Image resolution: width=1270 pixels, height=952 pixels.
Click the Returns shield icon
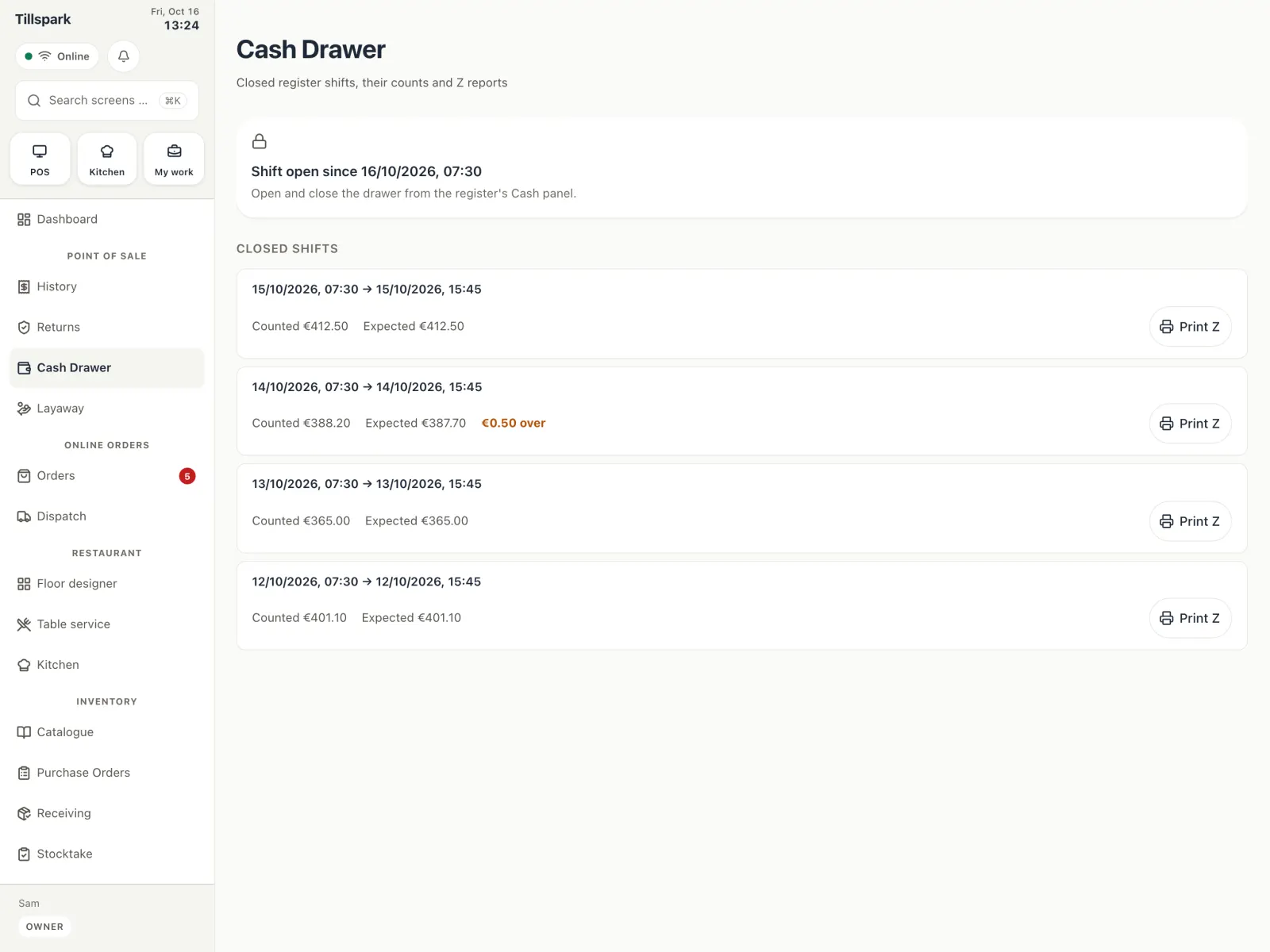[x=24, y=328]
